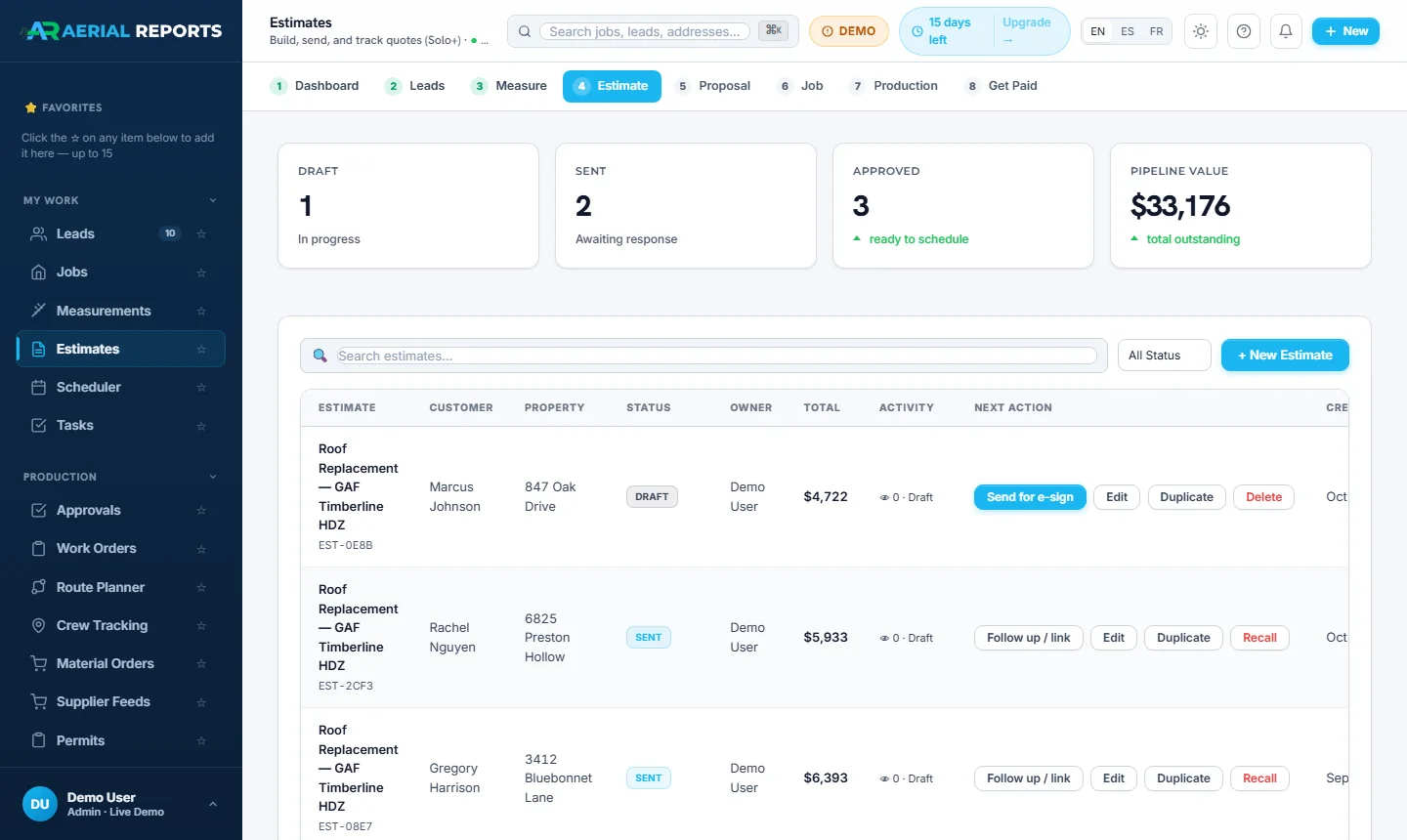Open the notifications bell icon
Image resolution: width=1407 pixels, height=840 pixels.
point(1286,31)
